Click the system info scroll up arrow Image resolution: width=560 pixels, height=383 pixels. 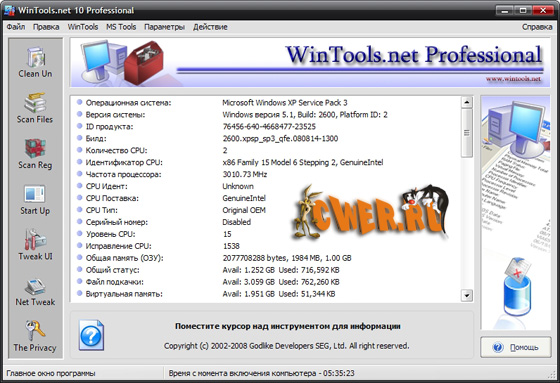[x=467, y=103]
